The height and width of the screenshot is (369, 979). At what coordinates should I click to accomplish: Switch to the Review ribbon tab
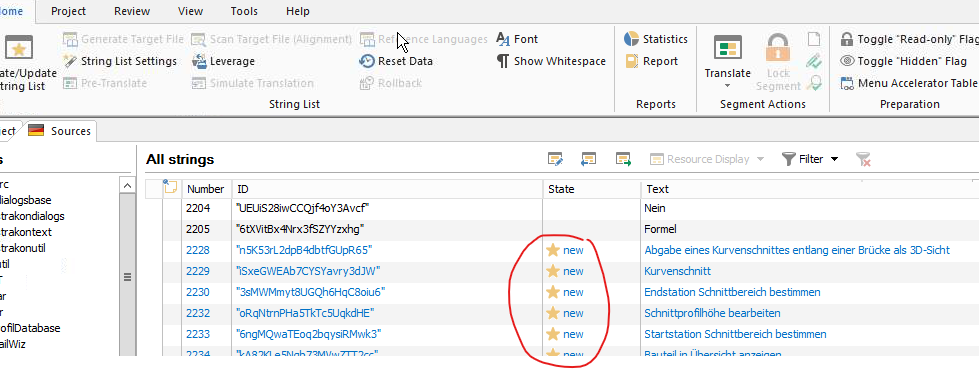pos(132,11)
